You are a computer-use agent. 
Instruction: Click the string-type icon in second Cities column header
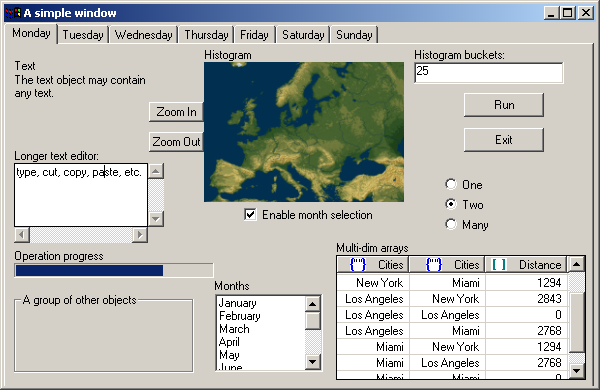coord(434,265)
